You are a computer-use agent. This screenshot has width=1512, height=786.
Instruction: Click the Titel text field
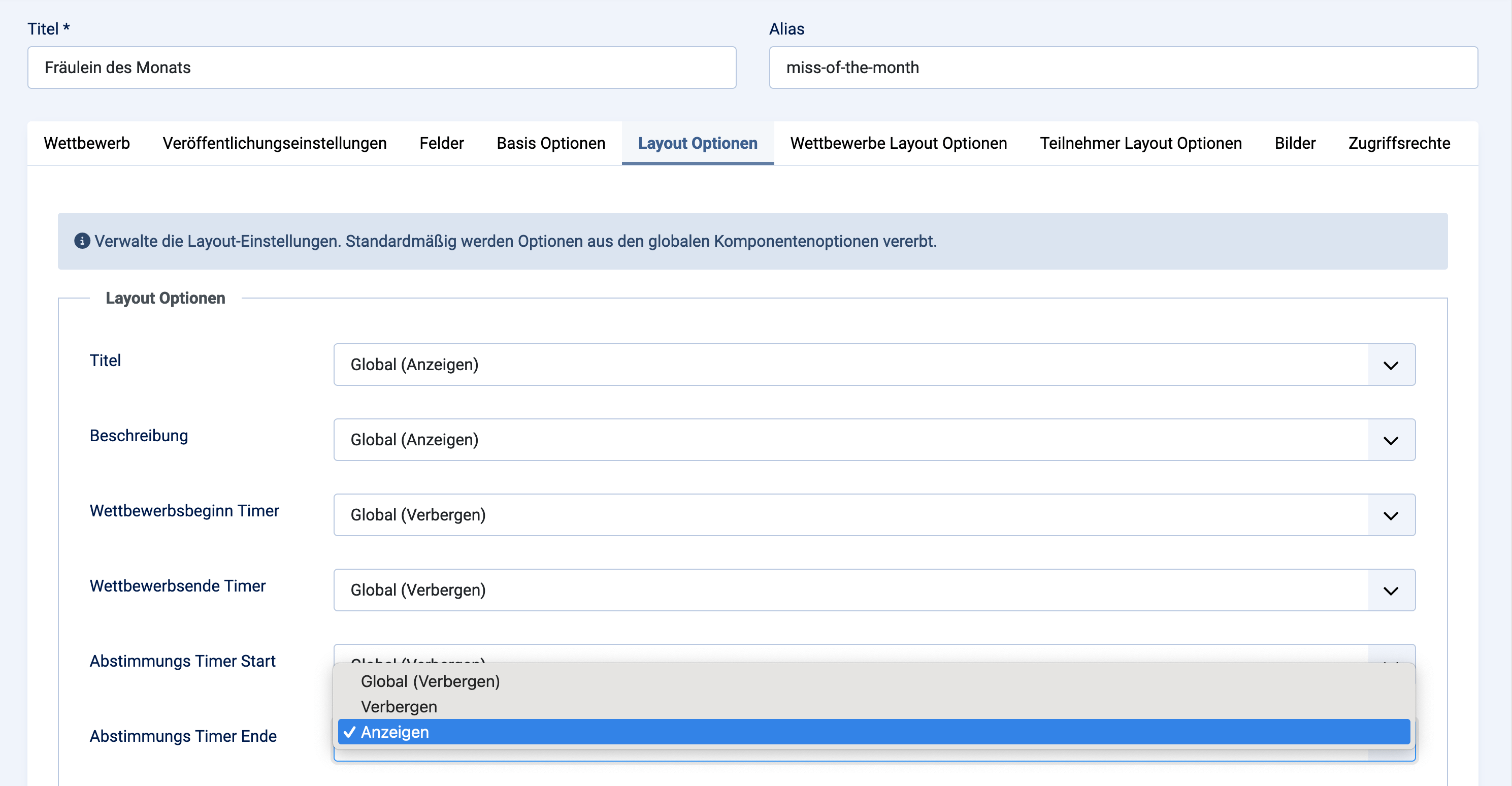click(381, 68)
